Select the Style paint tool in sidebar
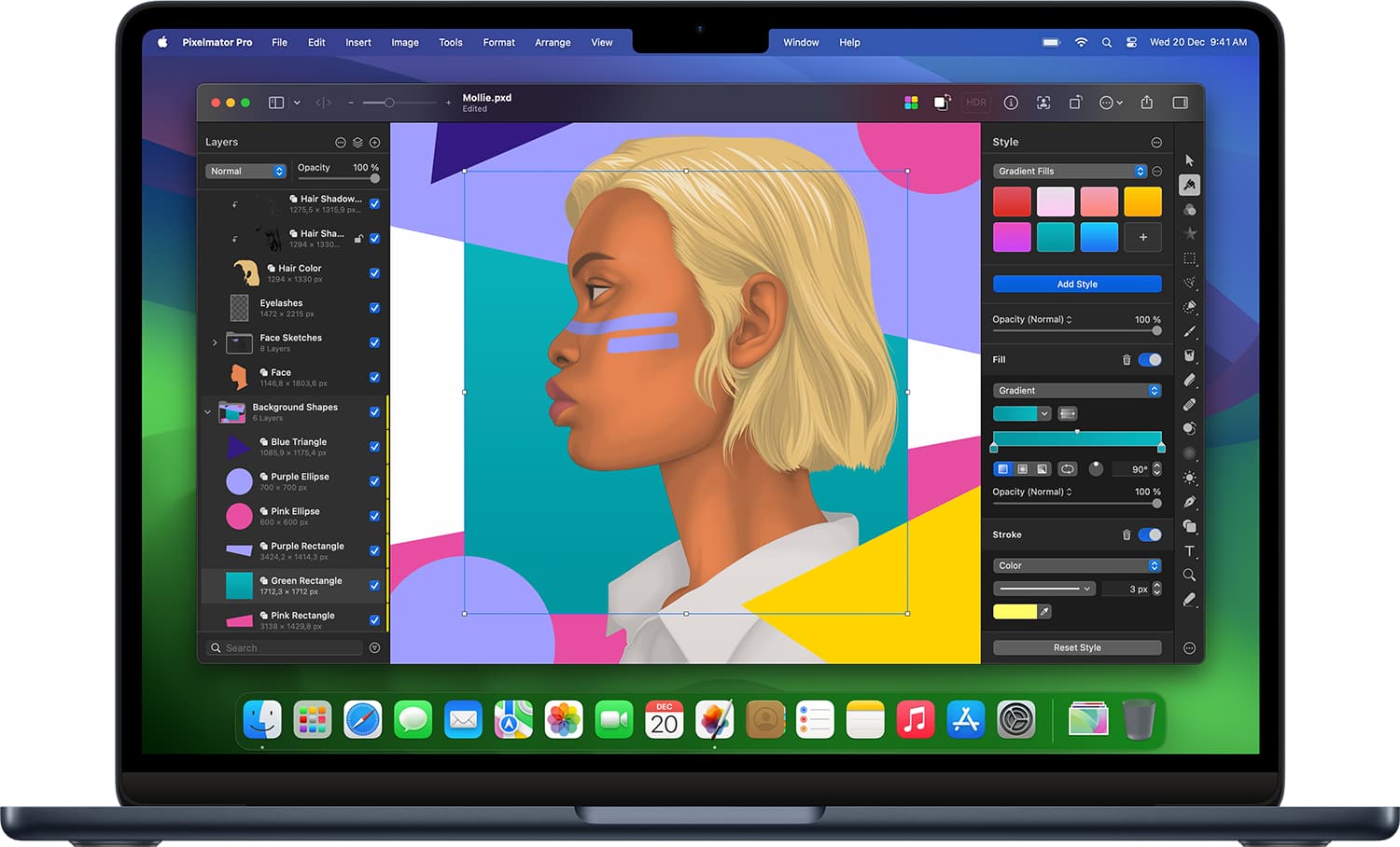 click(1189, 185)
